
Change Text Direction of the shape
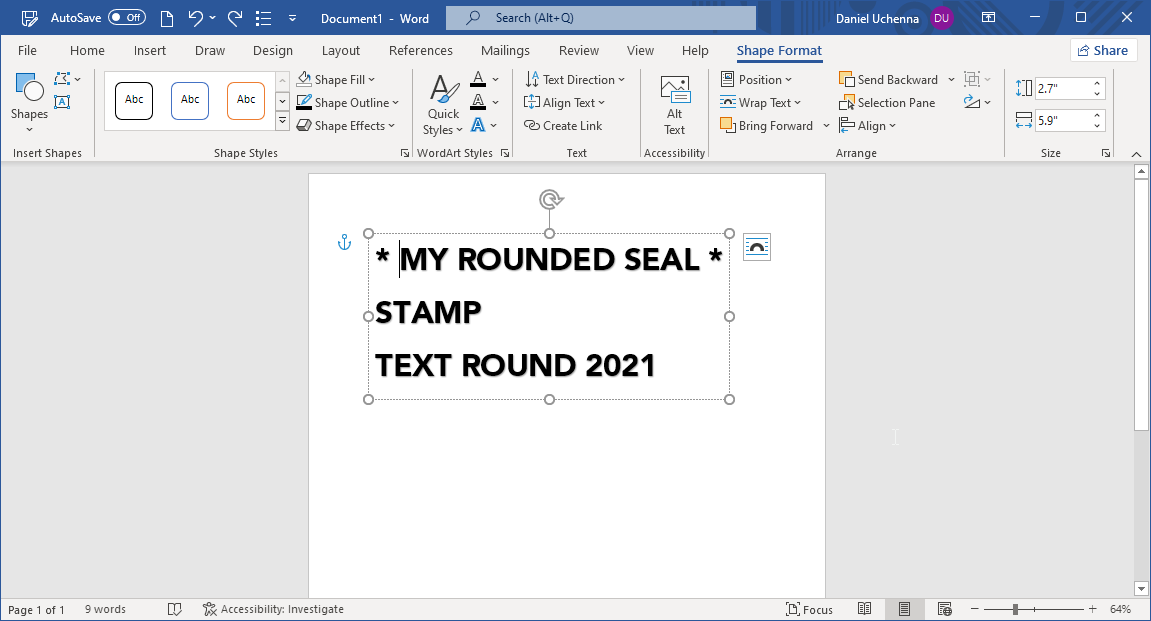pyautogui.click(x=577, y=79)
